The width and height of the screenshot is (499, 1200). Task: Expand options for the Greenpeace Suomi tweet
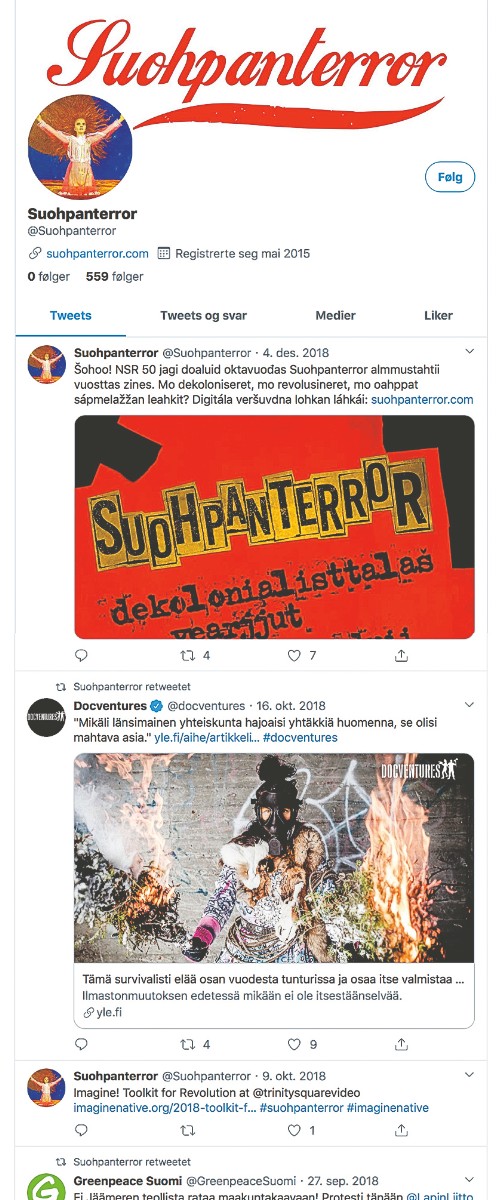(x=470, y=1180)
